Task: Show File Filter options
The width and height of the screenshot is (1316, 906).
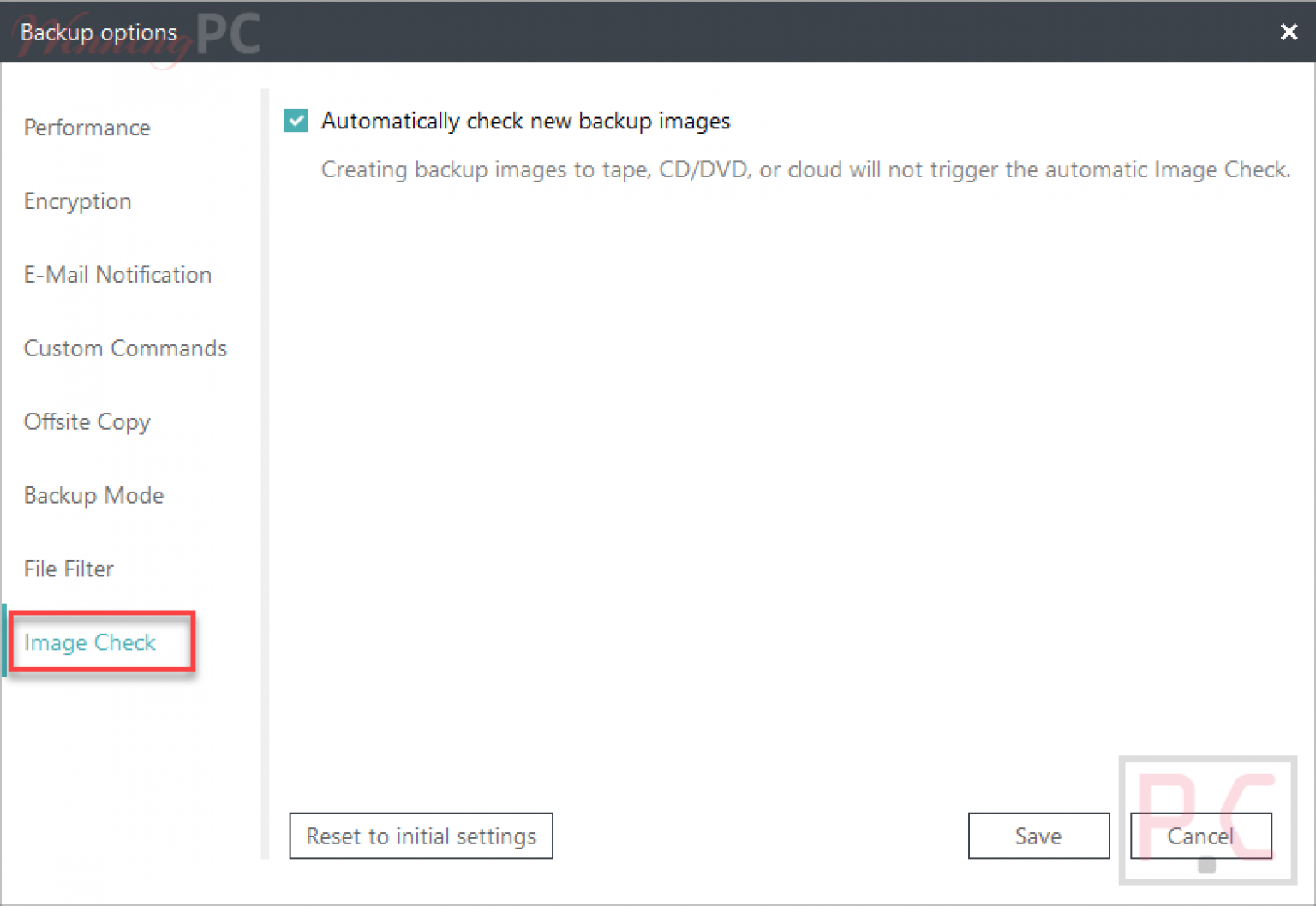Action: (69, 569)
